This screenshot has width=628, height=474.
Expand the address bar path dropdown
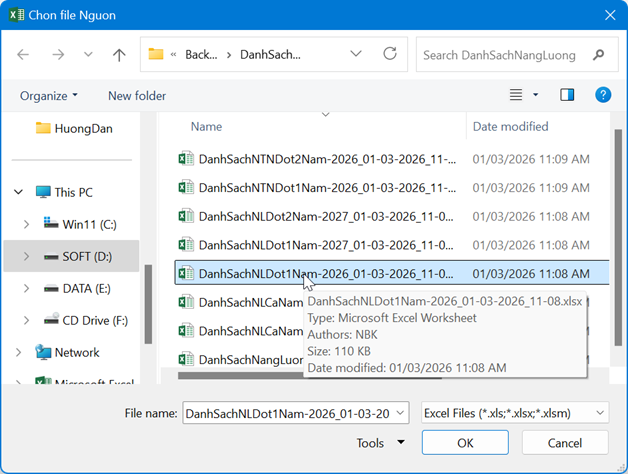tap(356, 54)
